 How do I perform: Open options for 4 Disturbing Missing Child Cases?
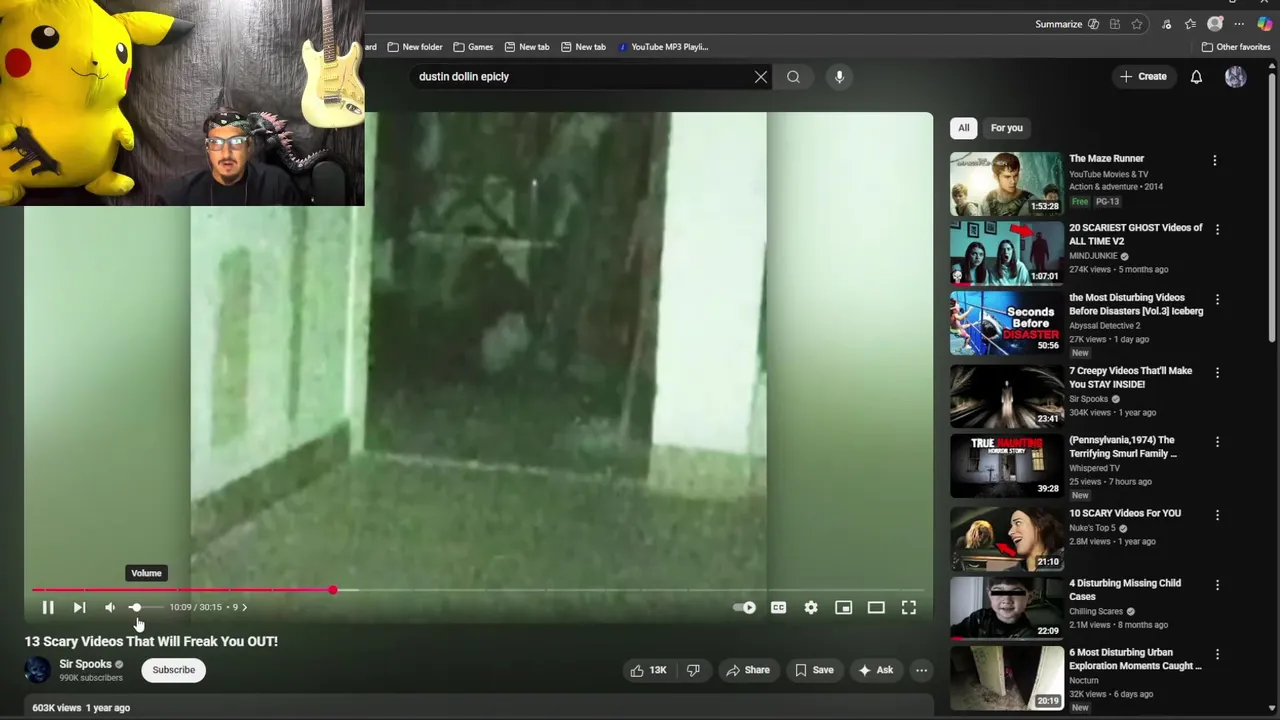[x=1217, y=585]
